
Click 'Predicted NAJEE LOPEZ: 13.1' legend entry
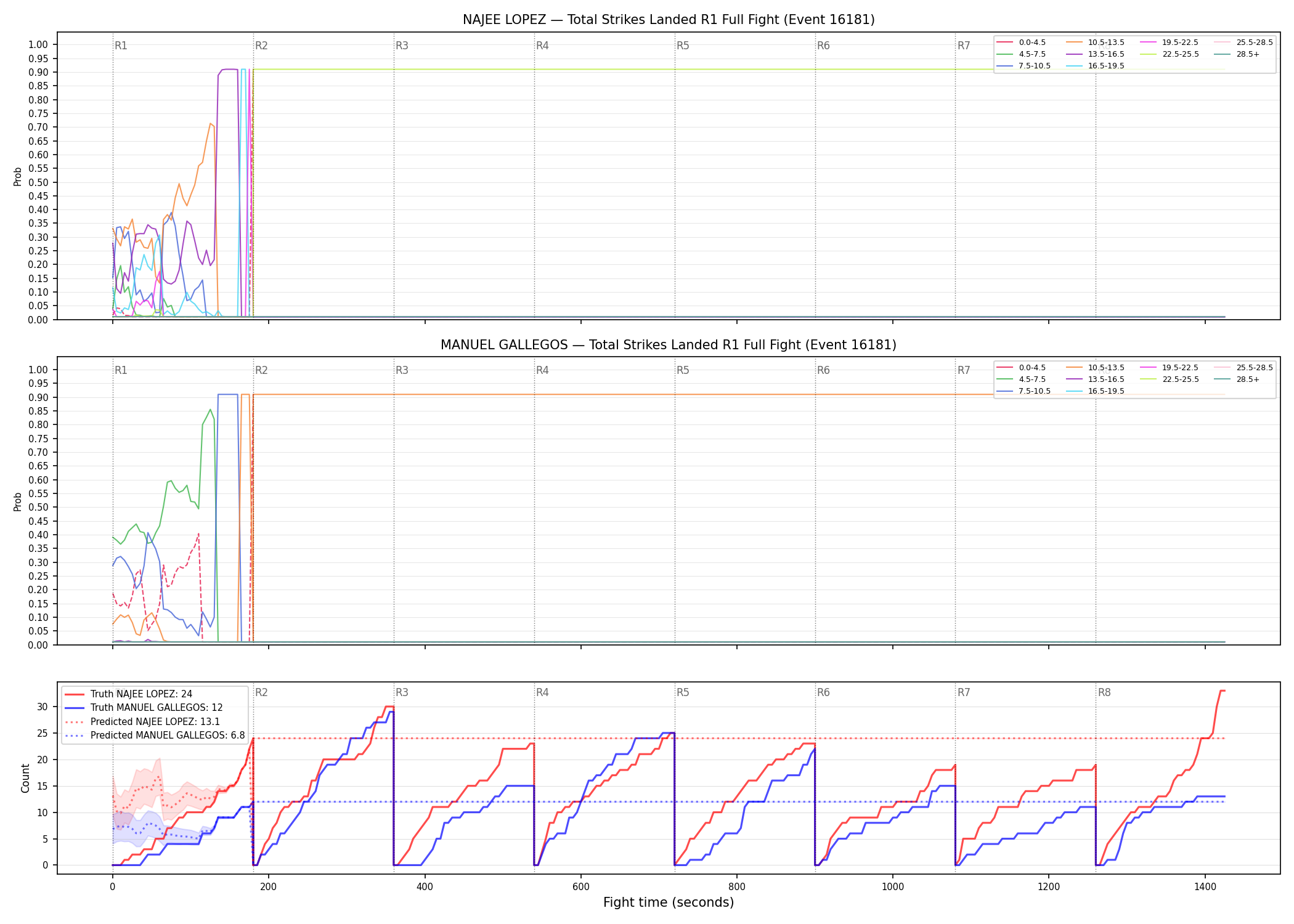[142, 722]
